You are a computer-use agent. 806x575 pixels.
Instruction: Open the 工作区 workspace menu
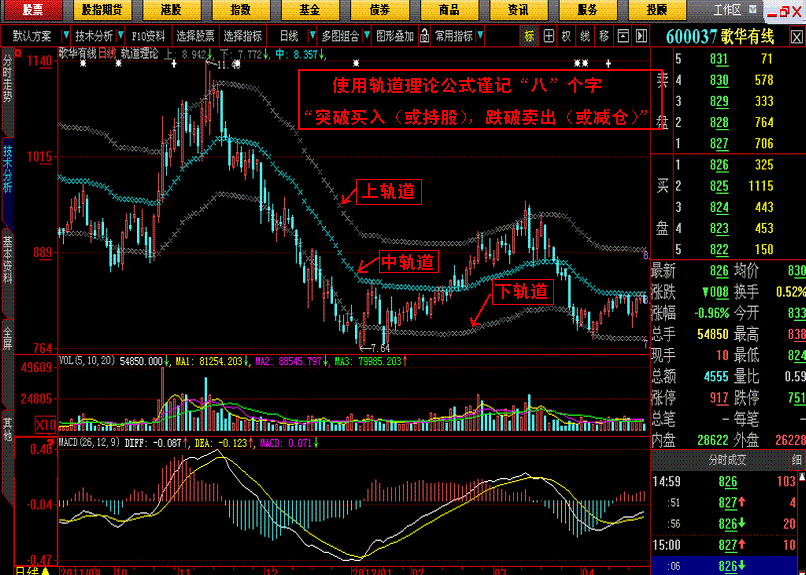click(x=727, y=9)
